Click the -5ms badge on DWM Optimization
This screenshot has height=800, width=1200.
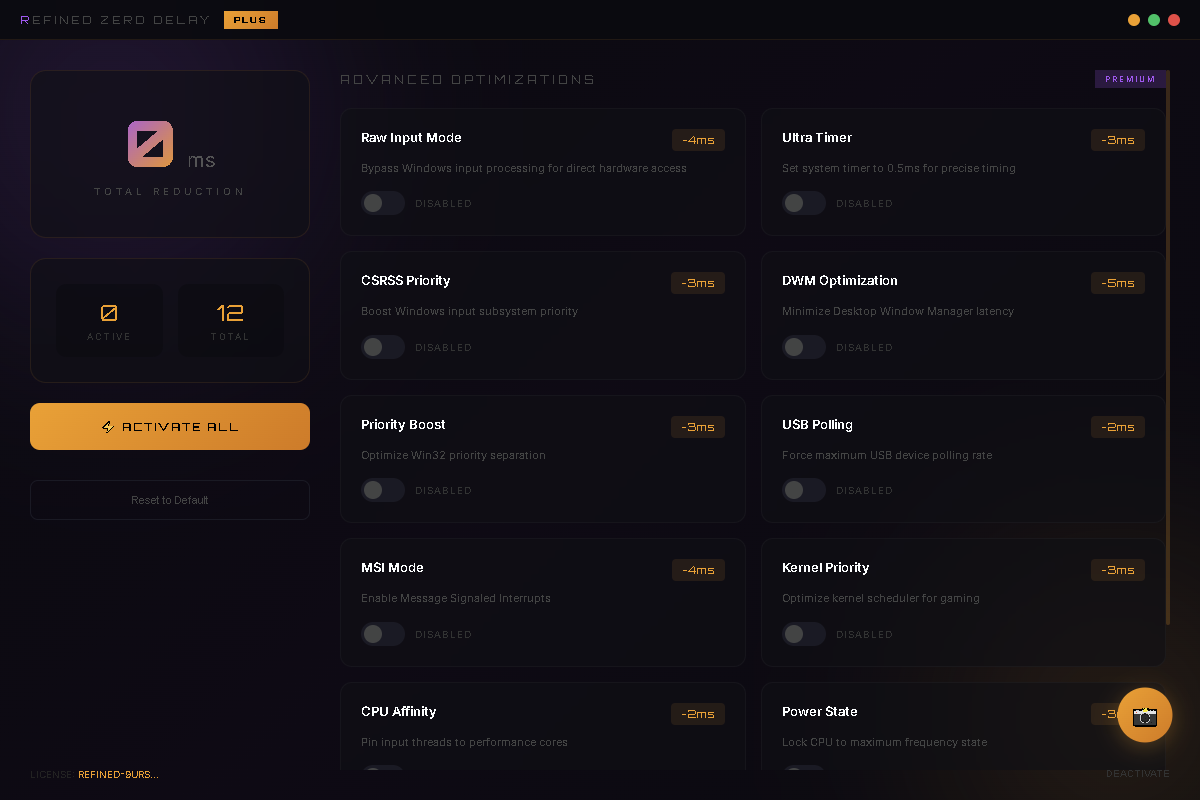1118,283
